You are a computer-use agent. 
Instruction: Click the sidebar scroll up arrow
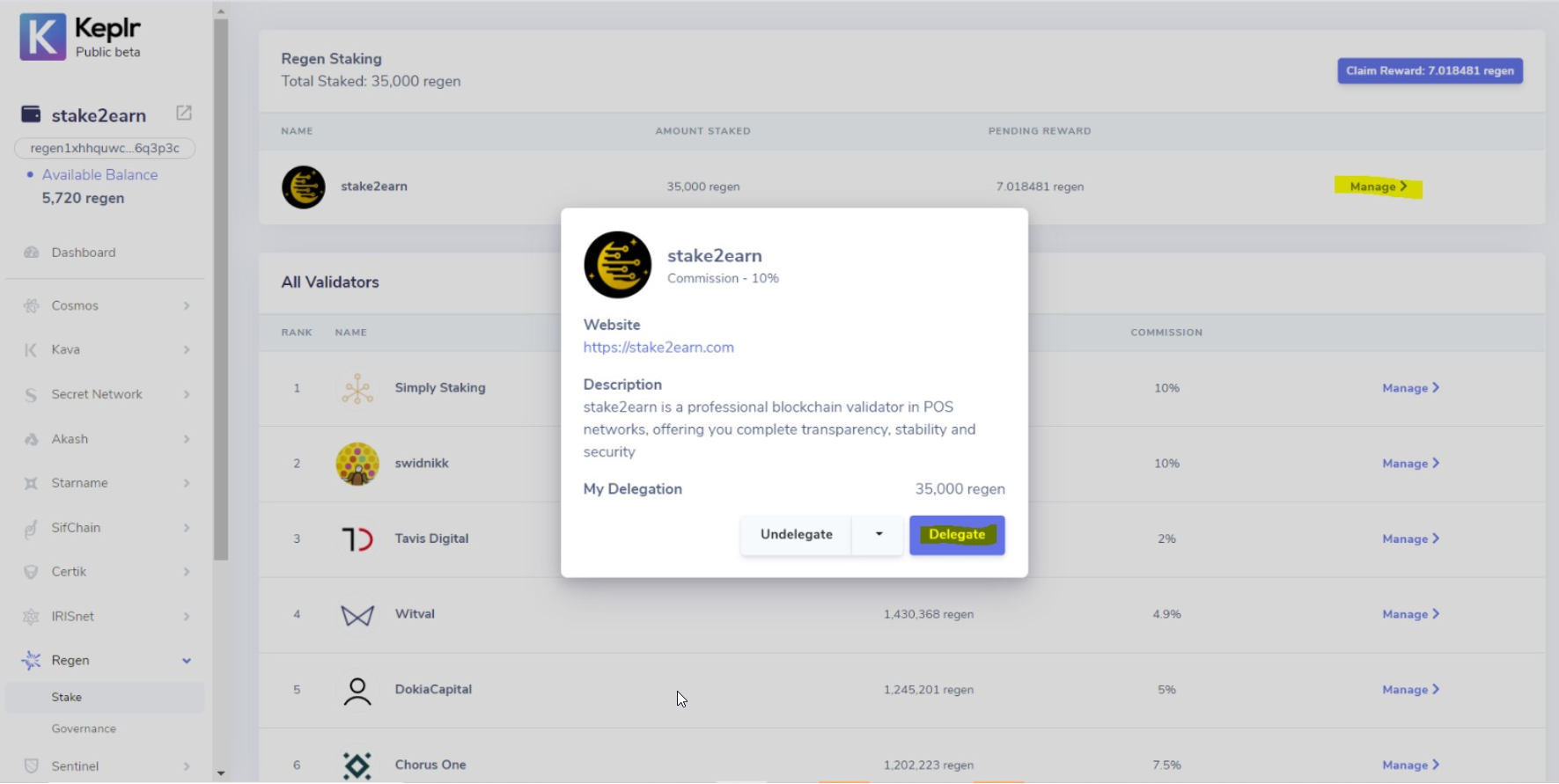221,11
